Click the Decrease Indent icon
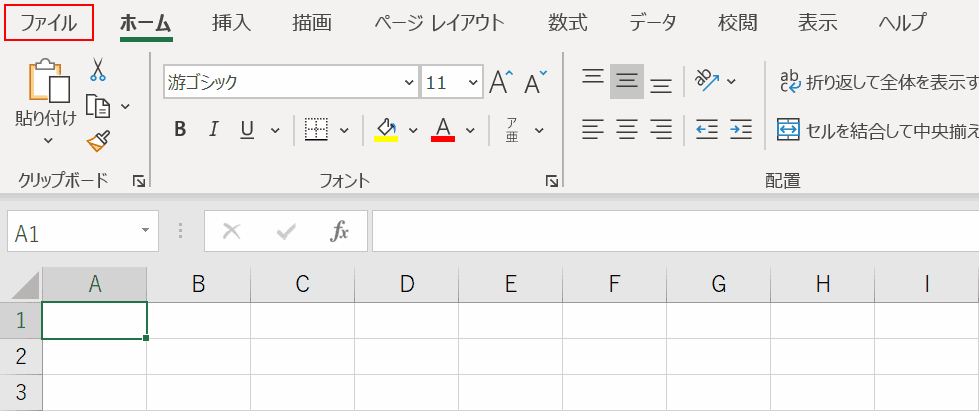This screenshot has width=979, height=411. point(706,129)
